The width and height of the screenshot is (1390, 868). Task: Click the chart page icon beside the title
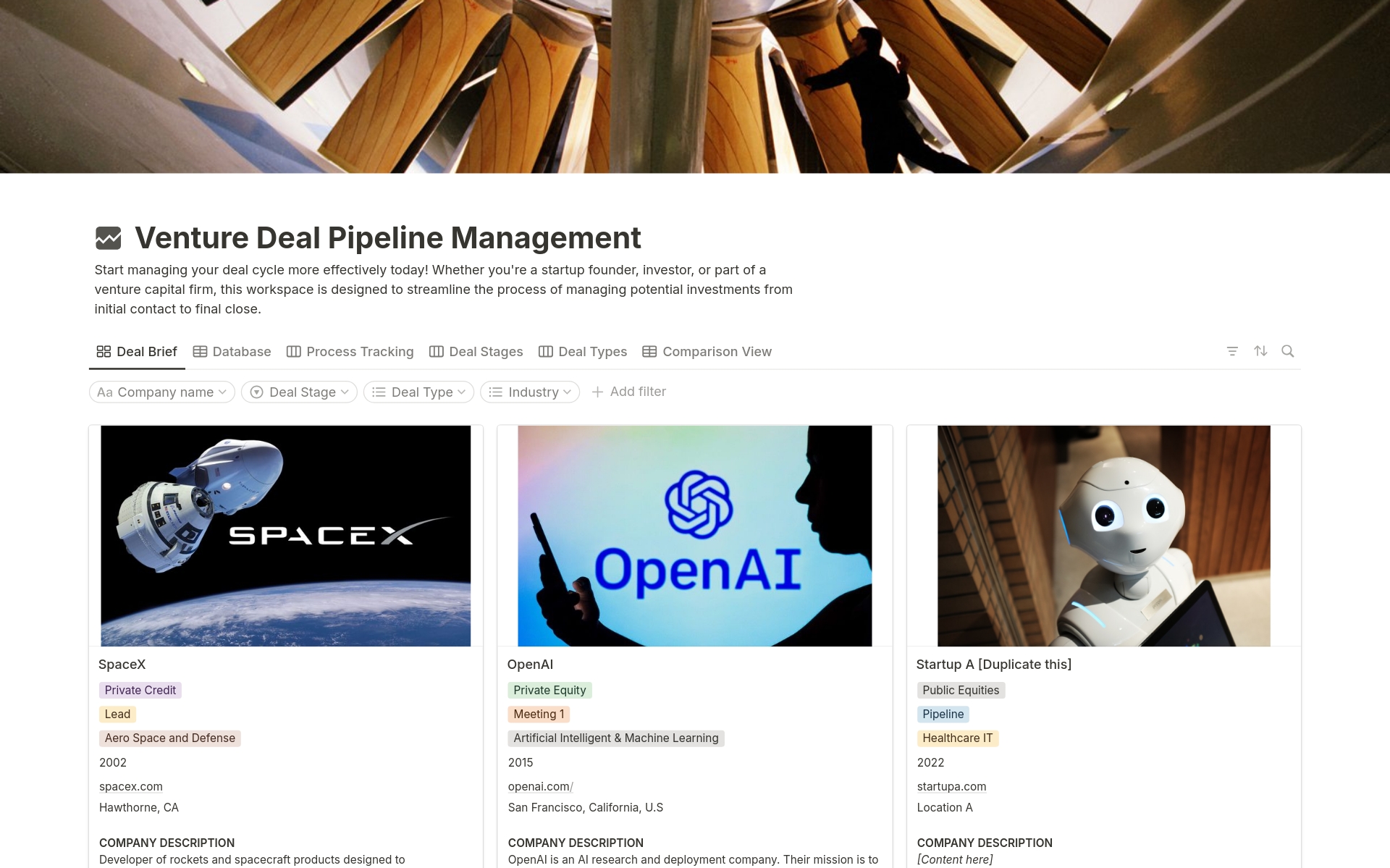tap(109, 237)
